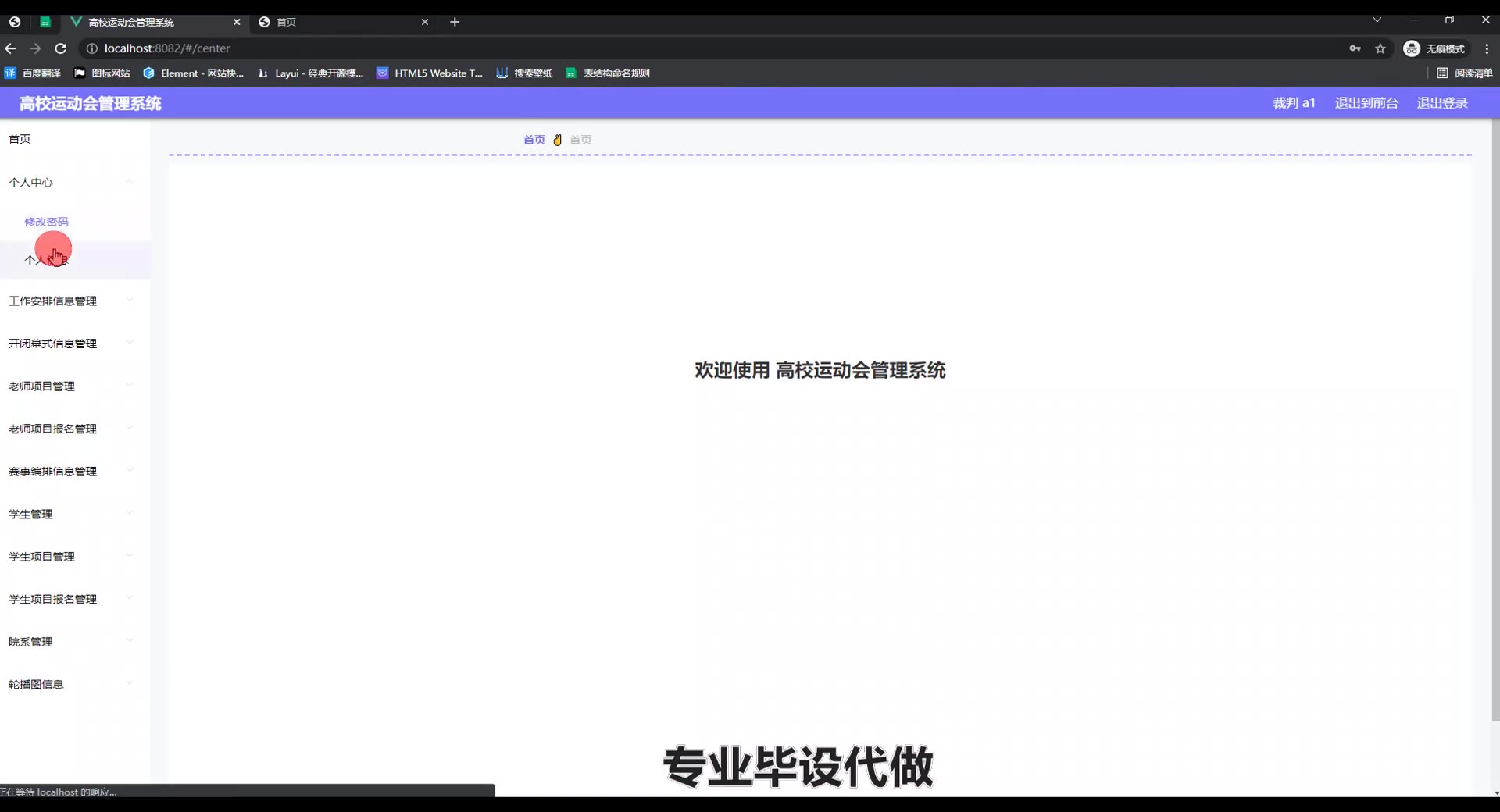This screenshot has width=1500, height=812.
Task: Open the 百度翻译 bookmark
Action: tap(33, 73)
